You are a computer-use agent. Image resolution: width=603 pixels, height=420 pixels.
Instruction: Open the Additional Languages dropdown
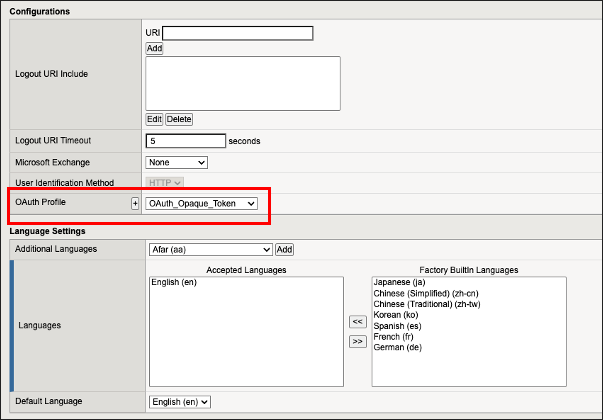click(x=208, y=249)
